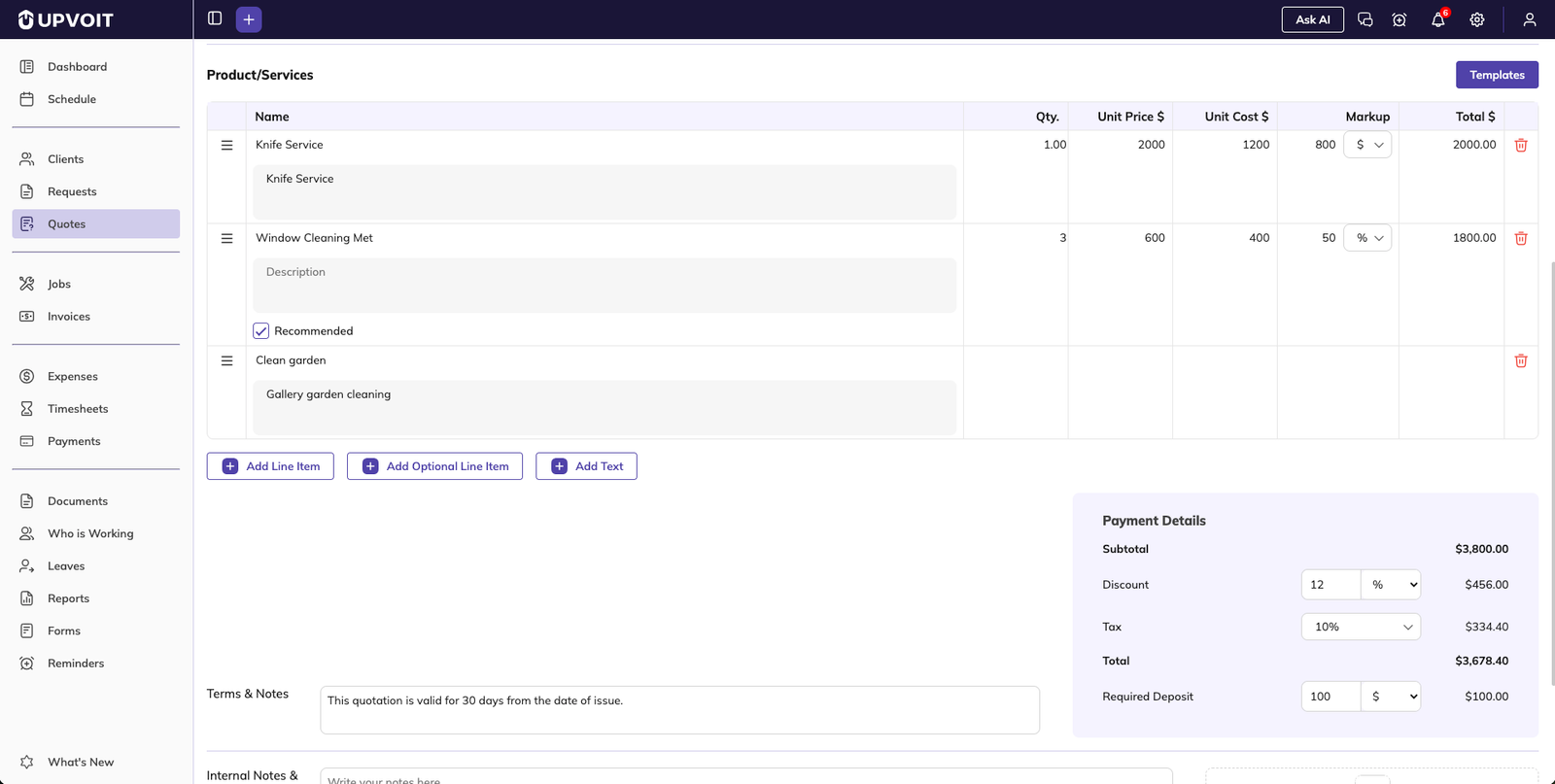Change the Required Deposit unit dropdown

click(x=1391, y=697)
